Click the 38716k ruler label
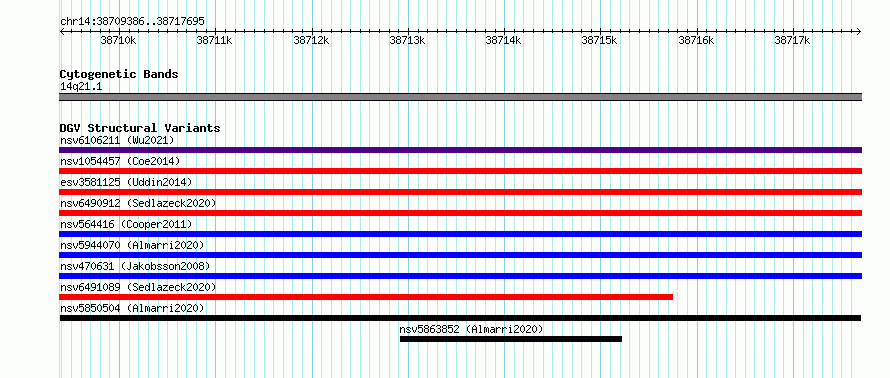Screen dimensions: 890x378 point(696,40)
